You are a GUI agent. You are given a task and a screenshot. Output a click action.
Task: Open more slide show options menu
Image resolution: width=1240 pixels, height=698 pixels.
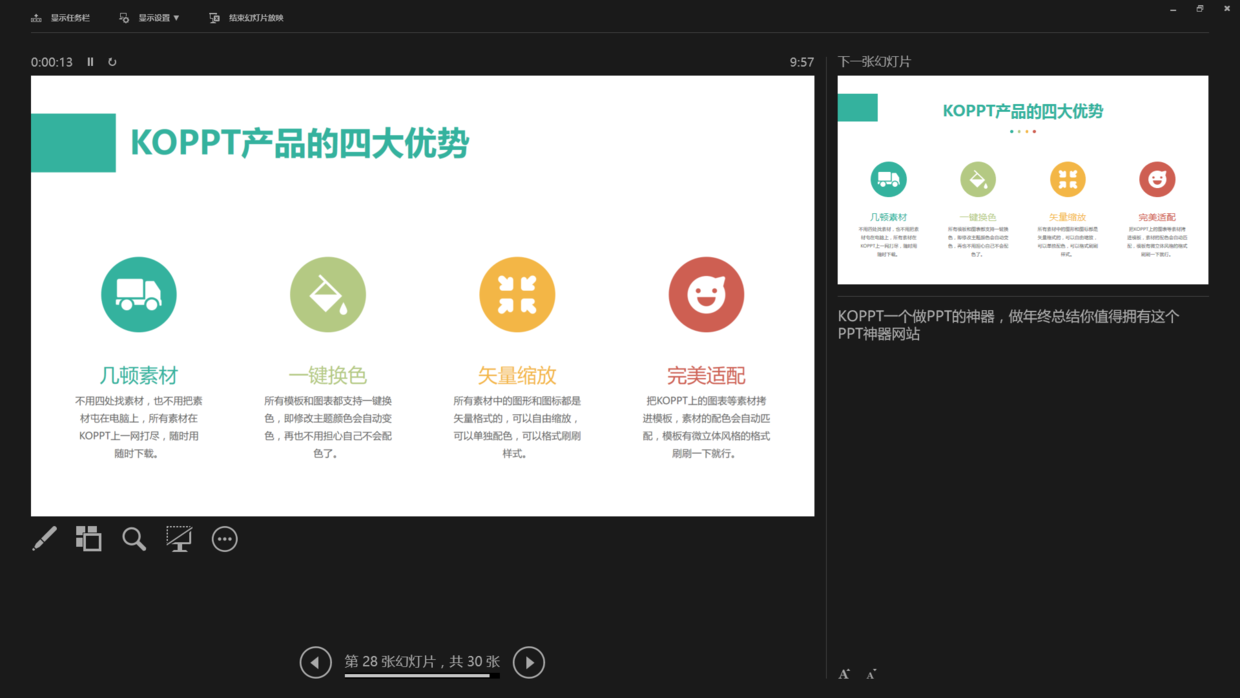(x=225, y=539)
